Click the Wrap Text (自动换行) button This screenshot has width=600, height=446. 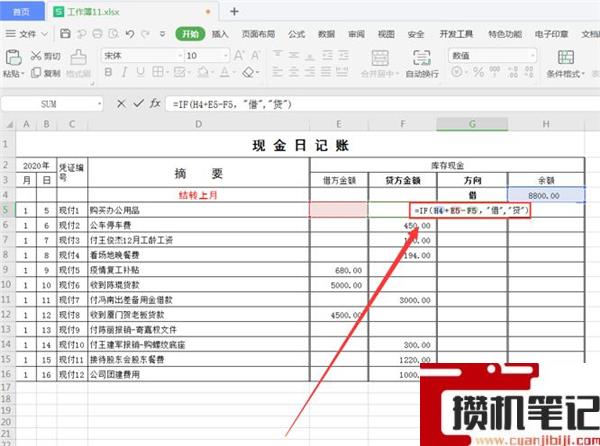(x=422, y=63)
